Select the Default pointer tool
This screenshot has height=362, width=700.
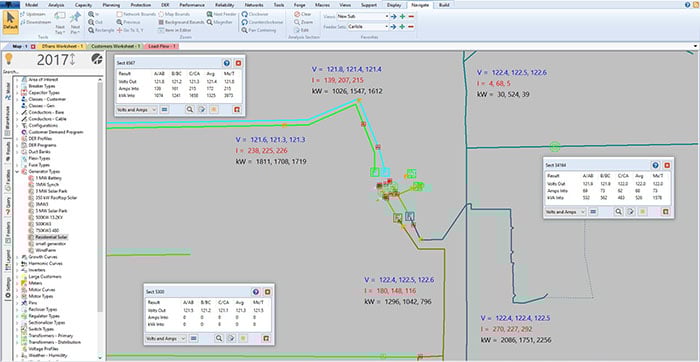pos(11,22)
